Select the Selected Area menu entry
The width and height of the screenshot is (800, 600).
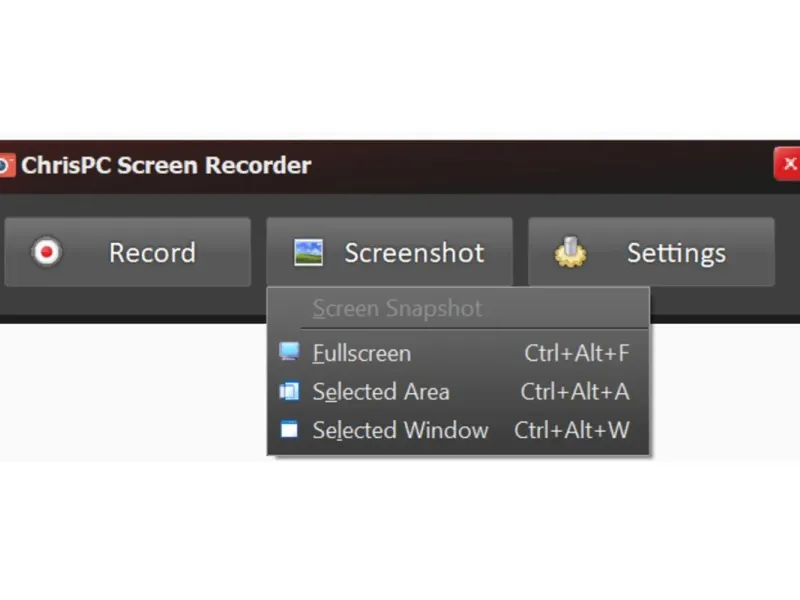[x=381, y=392]
